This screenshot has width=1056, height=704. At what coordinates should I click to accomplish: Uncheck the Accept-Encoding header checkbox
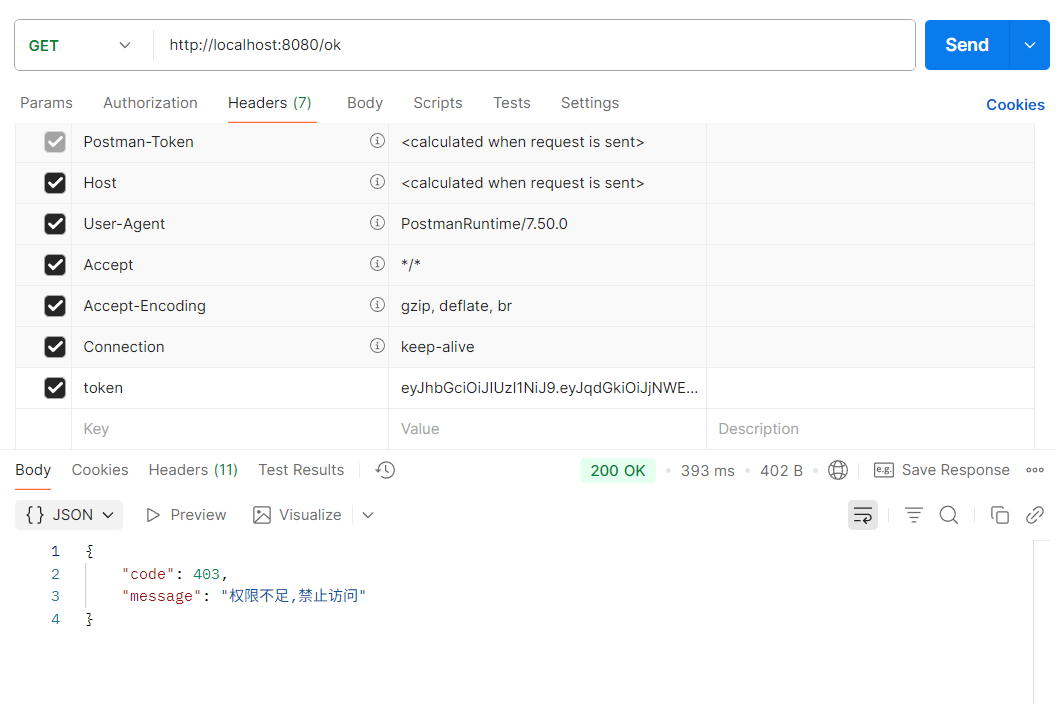click(55, 307)
